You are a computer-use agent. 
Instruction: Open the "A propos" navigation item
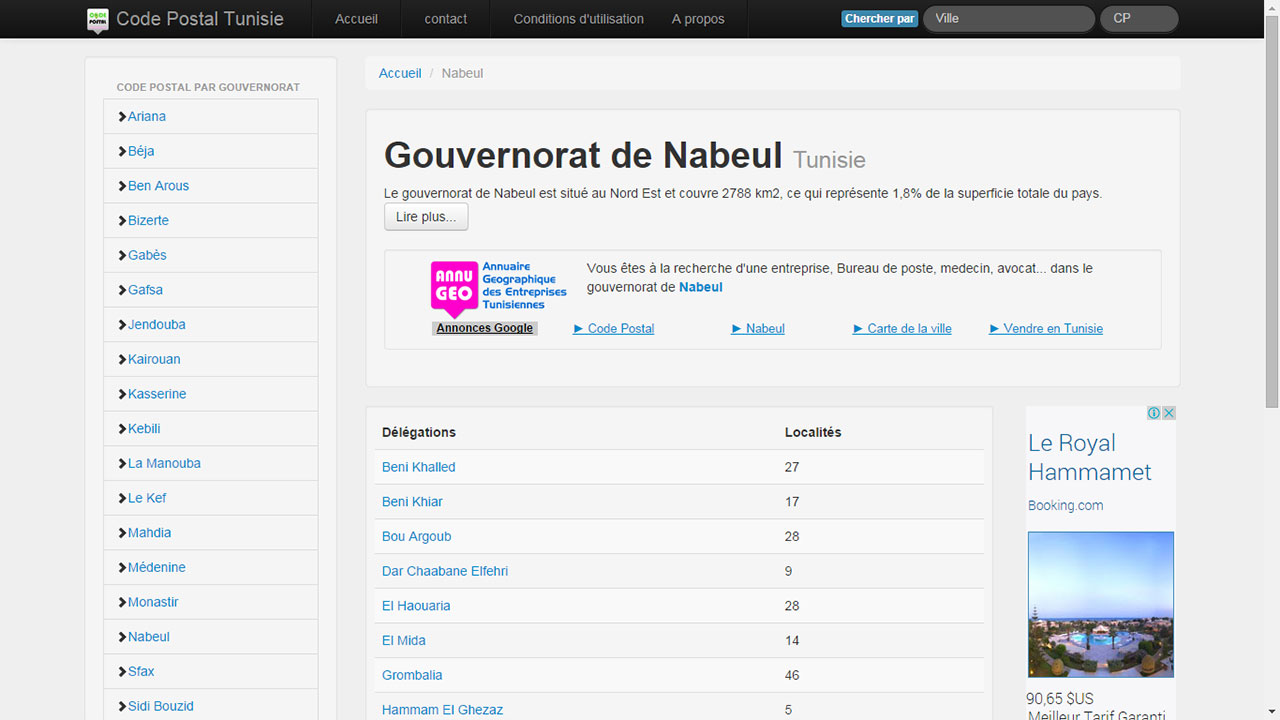(698, 18)
